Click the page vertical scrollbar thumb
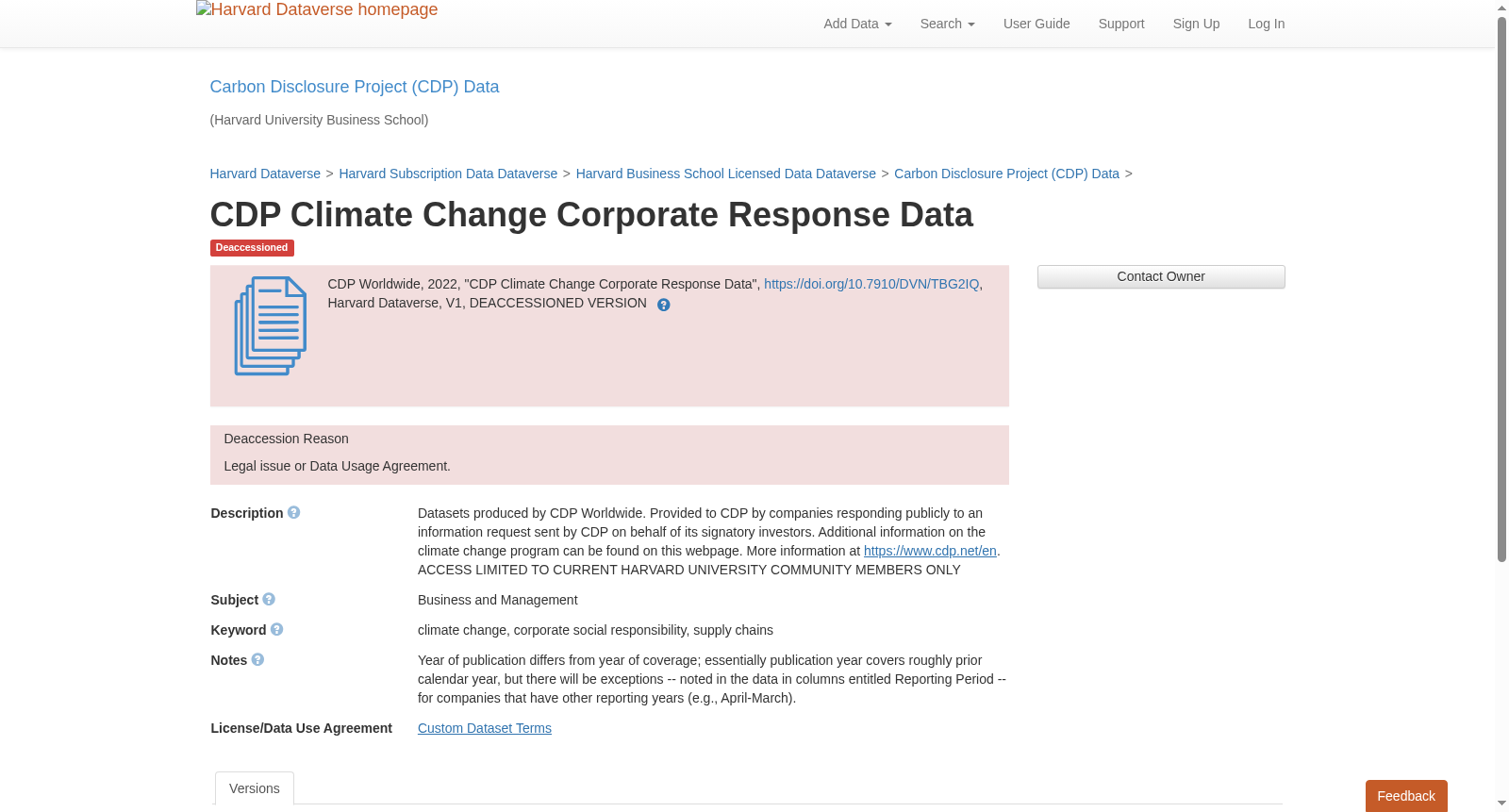1509x812 pixels. 1501,290
